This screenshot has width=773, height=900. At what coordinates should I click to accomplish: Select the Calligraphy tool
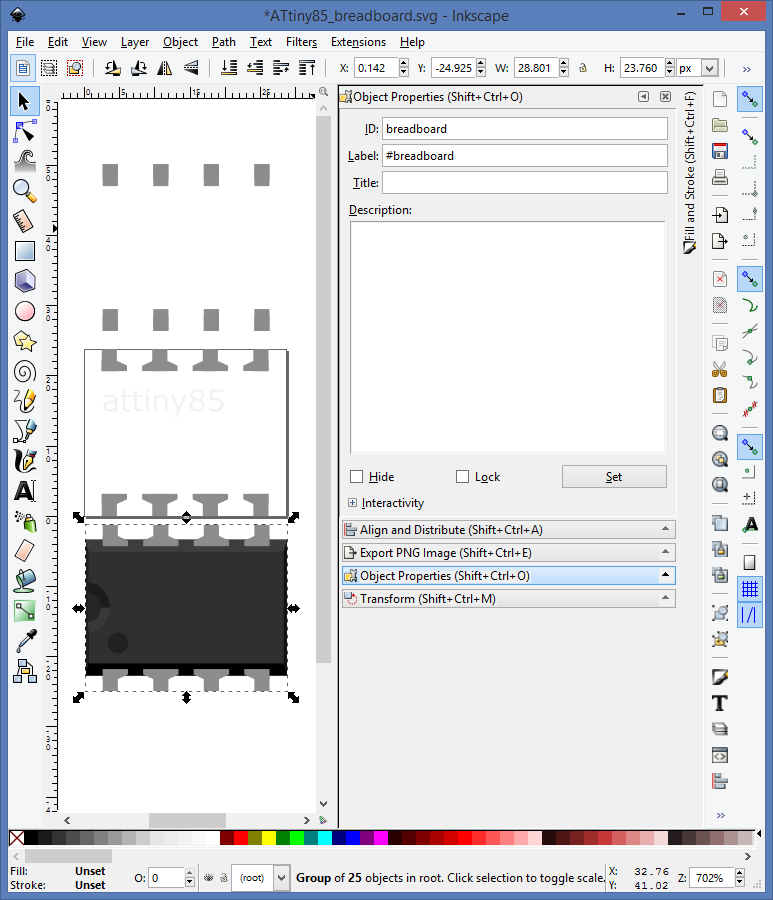(24, 461)
